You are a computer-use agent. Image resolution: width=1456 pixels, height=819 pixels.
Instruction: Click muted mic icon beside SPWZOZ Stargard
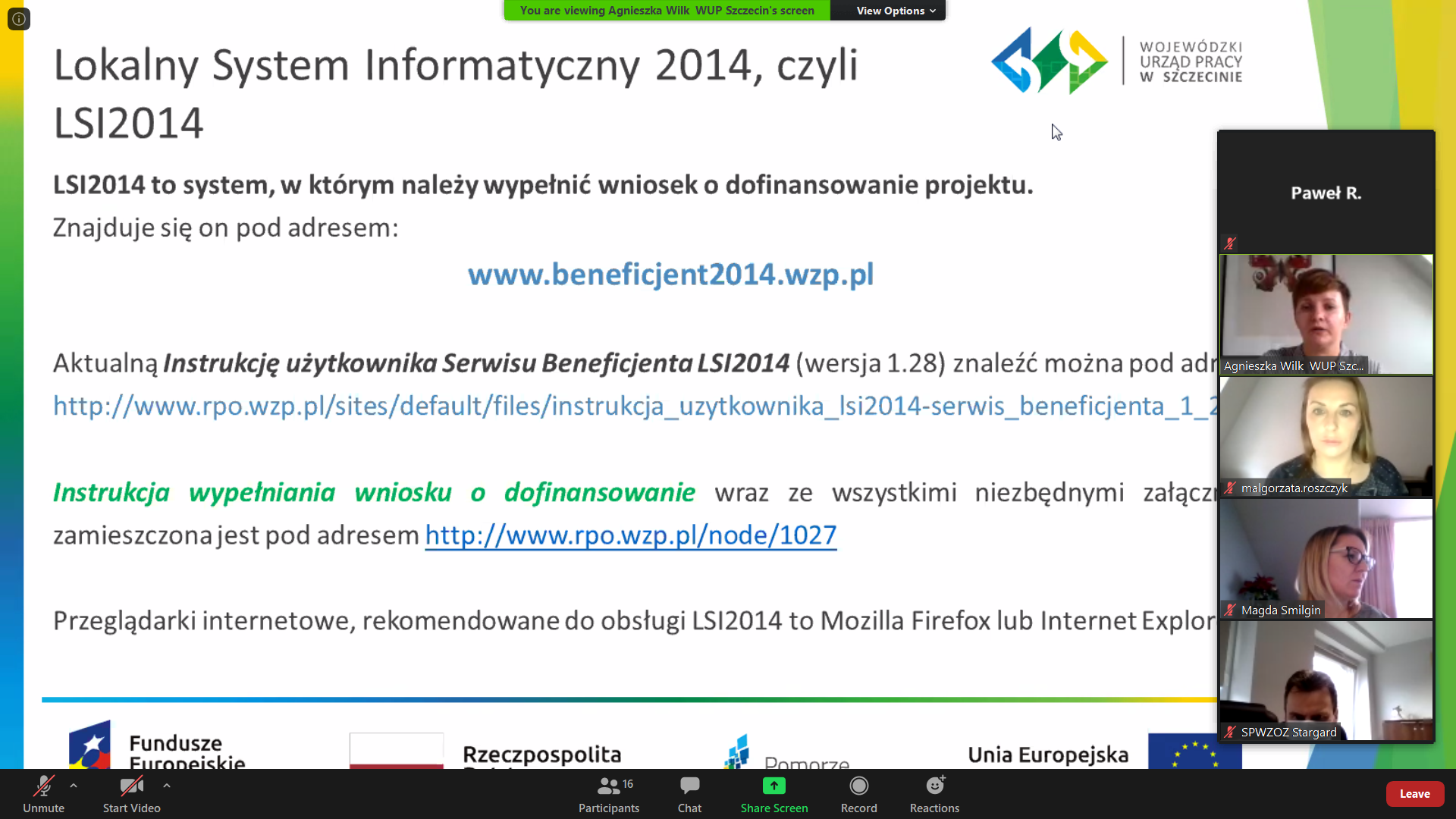pos(1230,732)
